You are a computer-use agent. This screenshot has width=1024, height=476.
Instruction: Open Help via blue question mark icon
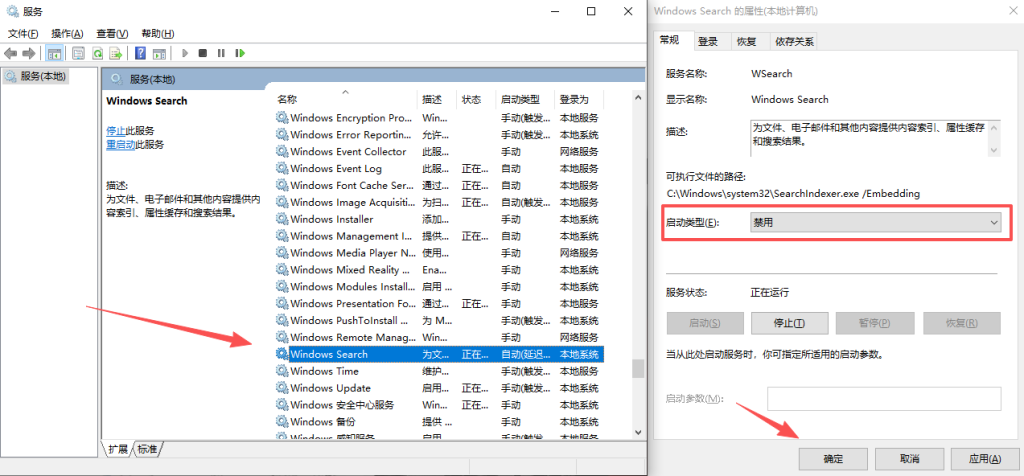[x=141, y=53]
